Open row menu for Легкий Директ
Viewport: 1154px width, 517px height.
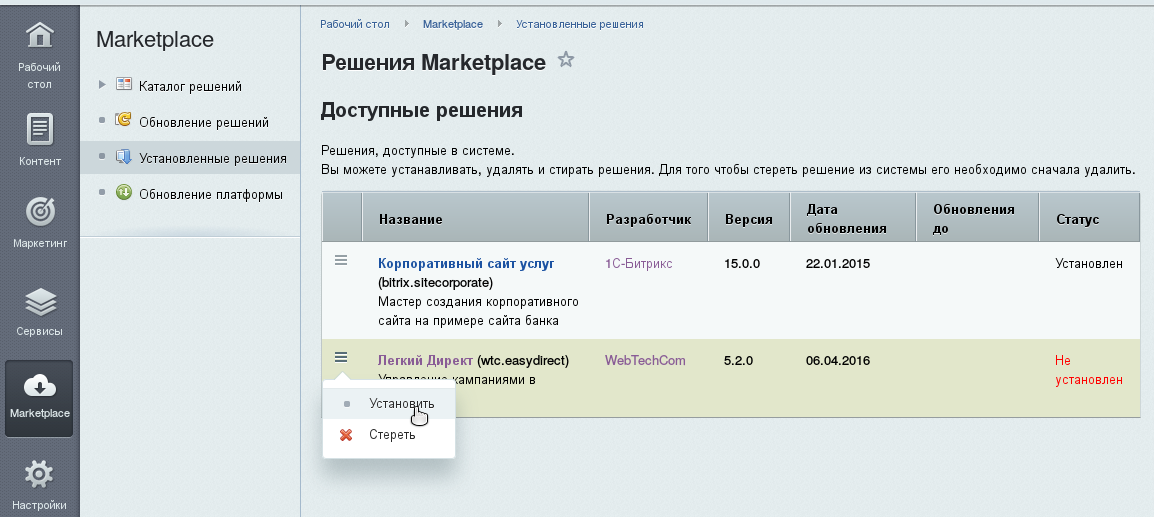pyautogui.click(x=341, y=357)
